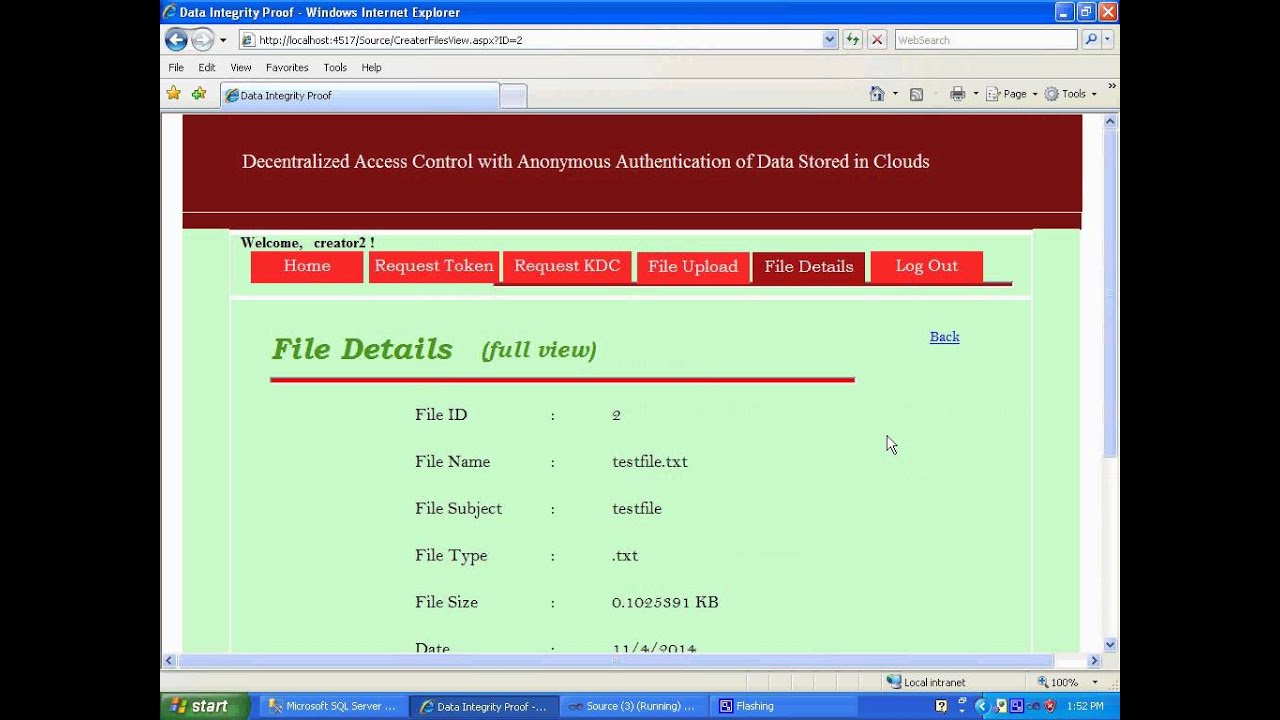Click the WebSearch search box
The height and width of the screenshot is (720, 1280).
pyautogui.click(x=986, y=40)
